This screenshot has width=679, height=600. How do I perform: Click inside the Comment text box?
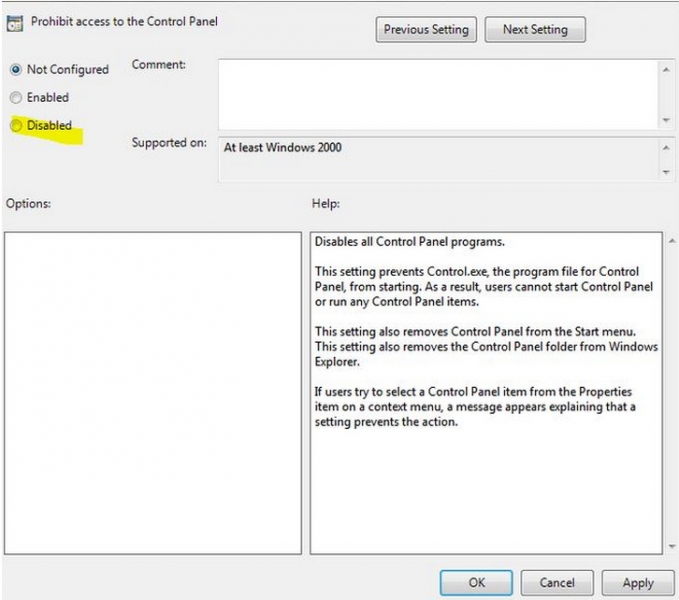(x=437, y=92)
